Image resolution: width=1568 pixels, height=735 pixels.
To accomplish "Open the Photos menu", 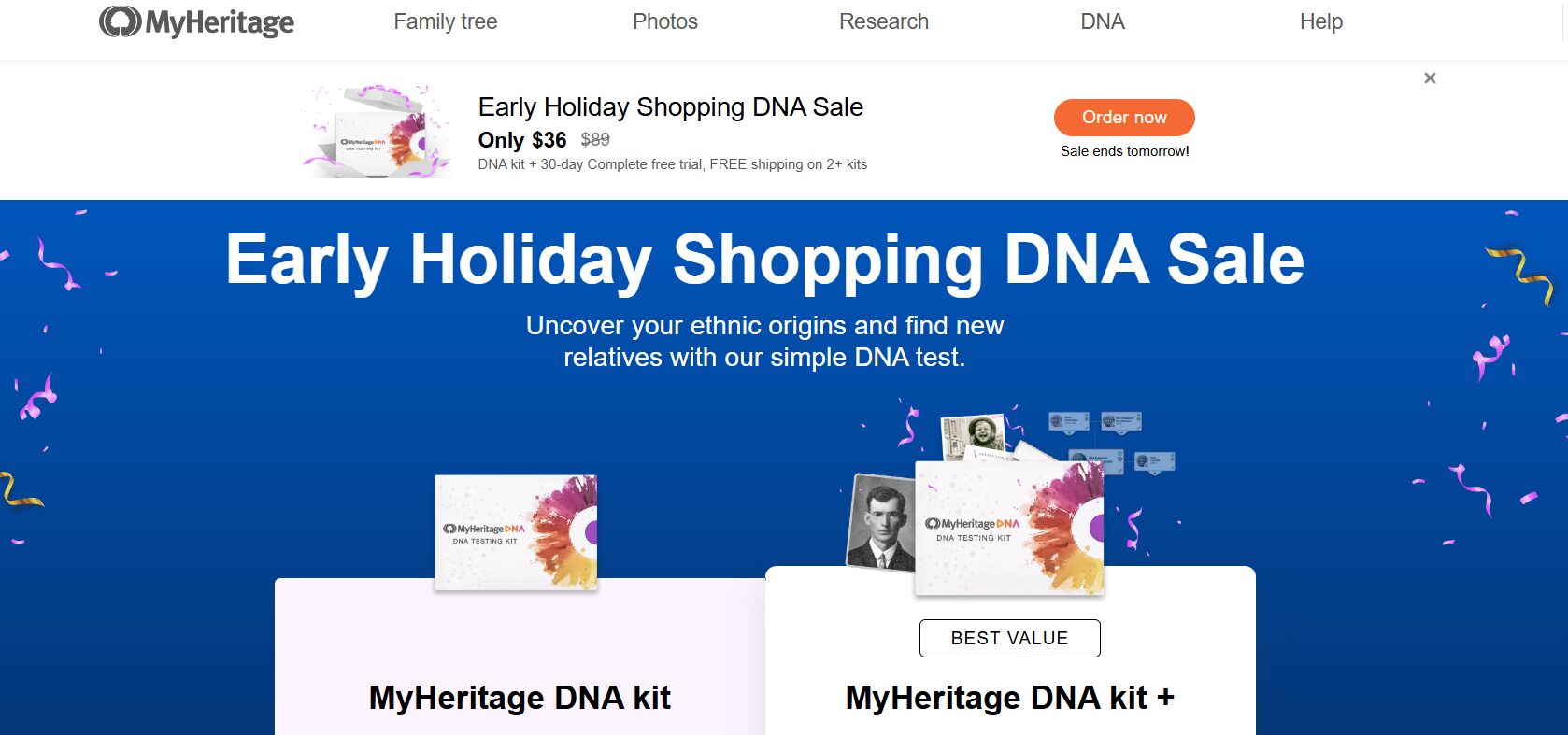I will point(664,21).
